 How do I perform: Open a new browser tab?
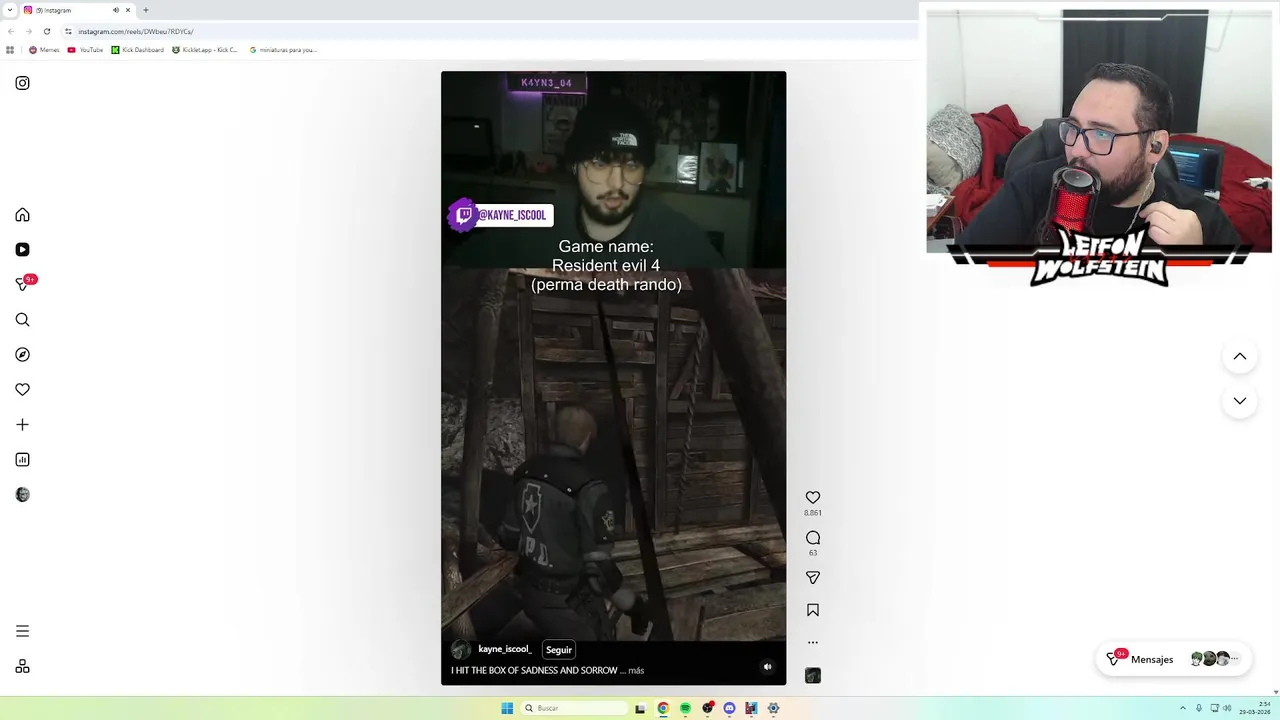pos(146,10)
